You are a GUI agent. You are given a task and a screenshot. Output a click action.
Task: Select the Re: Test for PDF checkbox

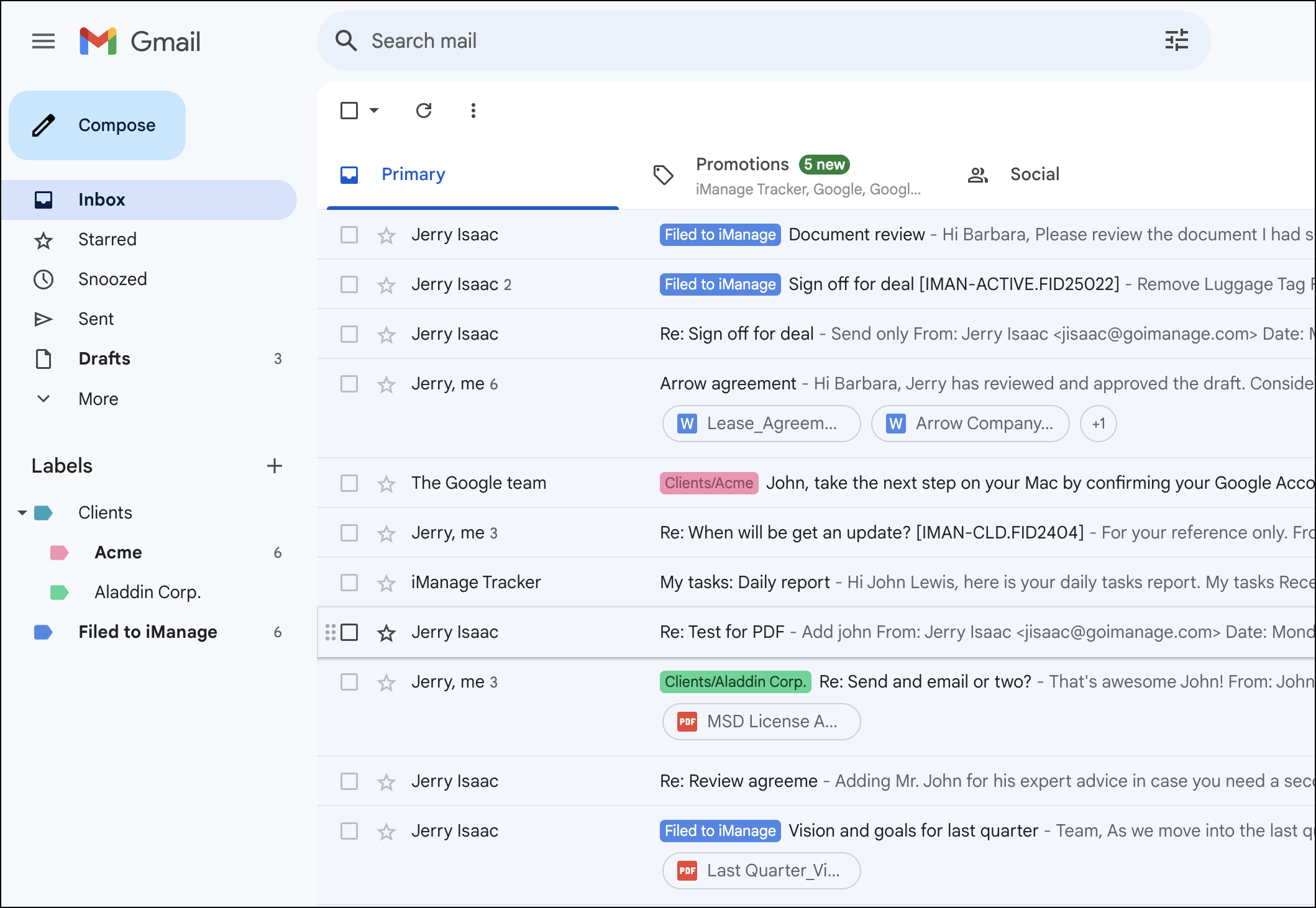(349, 632)
